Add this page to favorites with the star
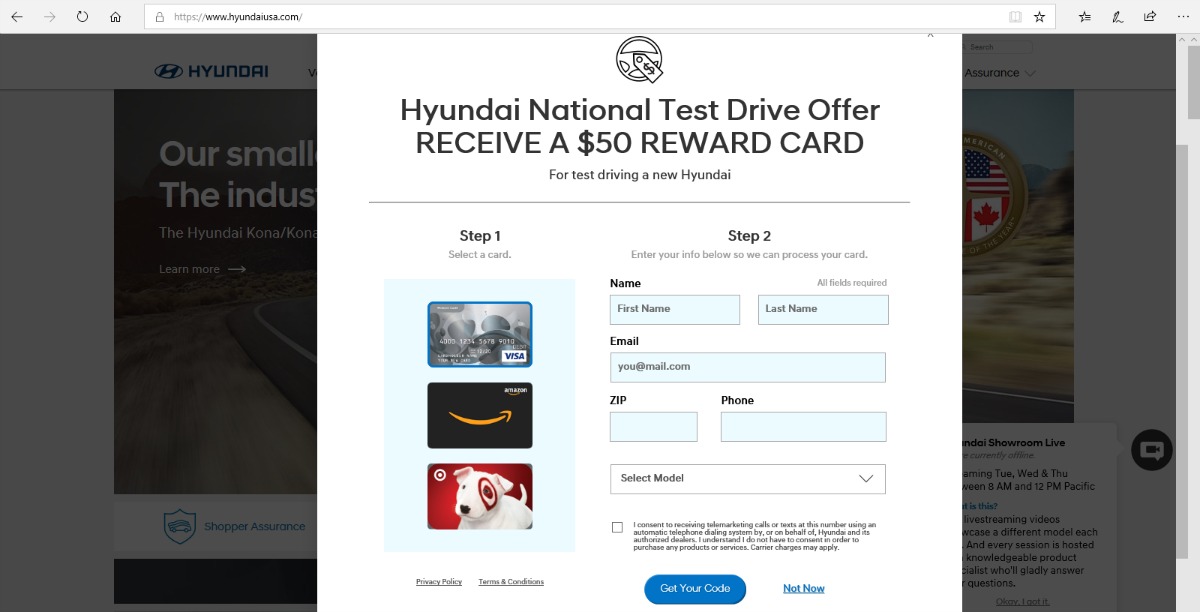This screenshot has width=1200, height=612. [x=1039, y=17]
